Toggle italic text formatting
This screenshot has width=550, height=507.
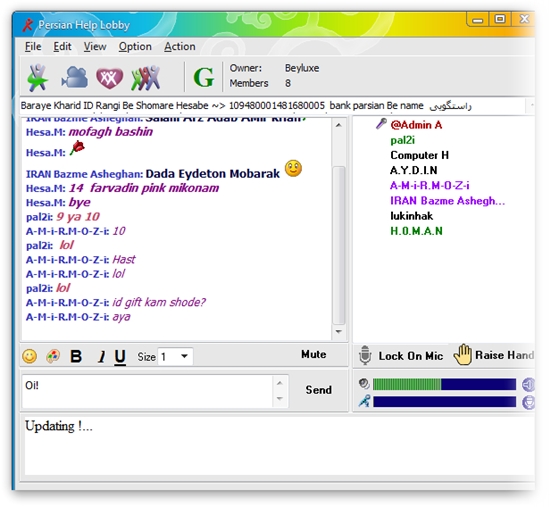point(101,357)
